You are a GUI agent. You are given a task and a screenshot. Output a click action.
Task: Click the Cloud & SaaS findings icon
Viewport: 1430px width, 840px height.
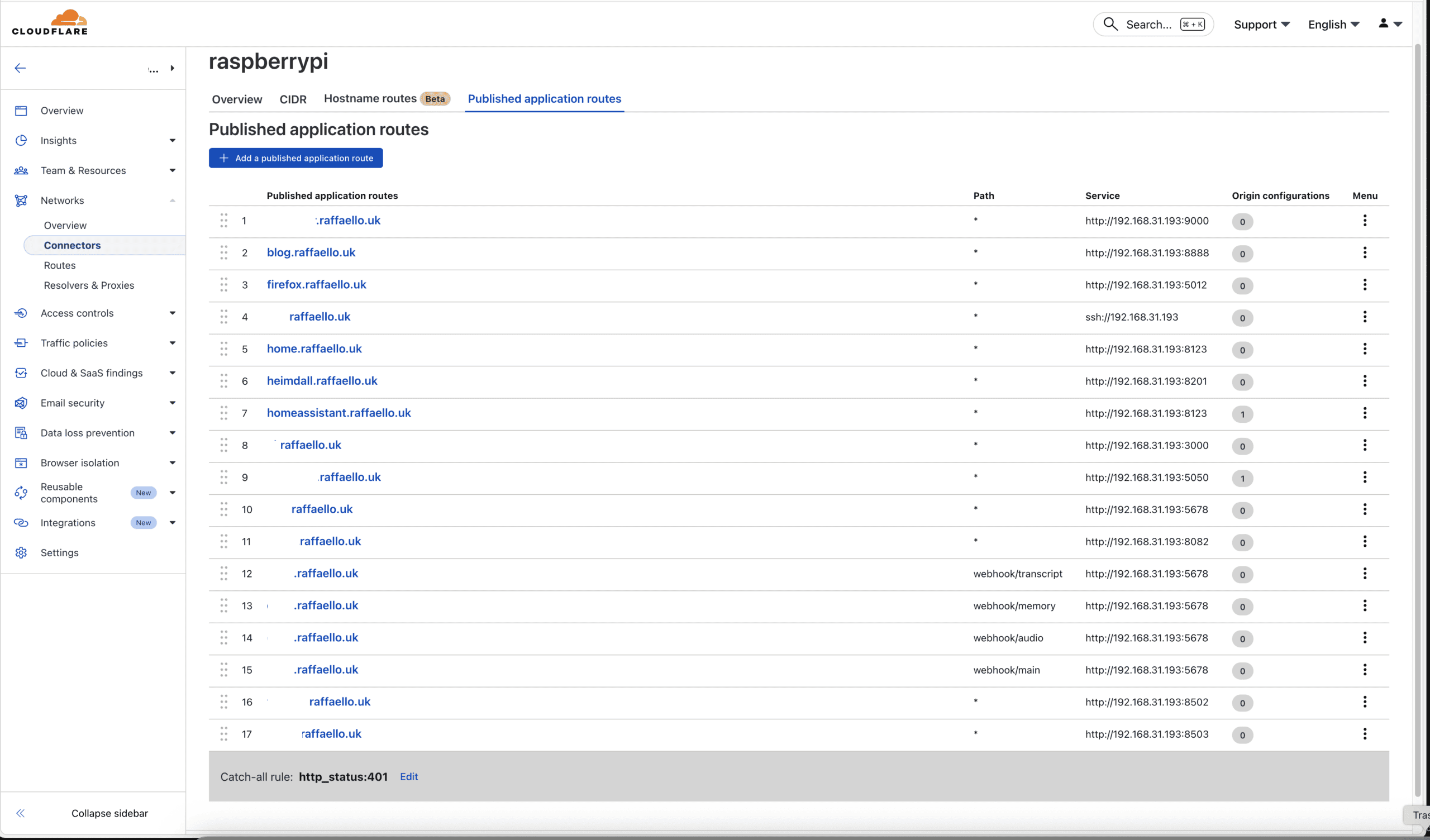pos(21,373)
